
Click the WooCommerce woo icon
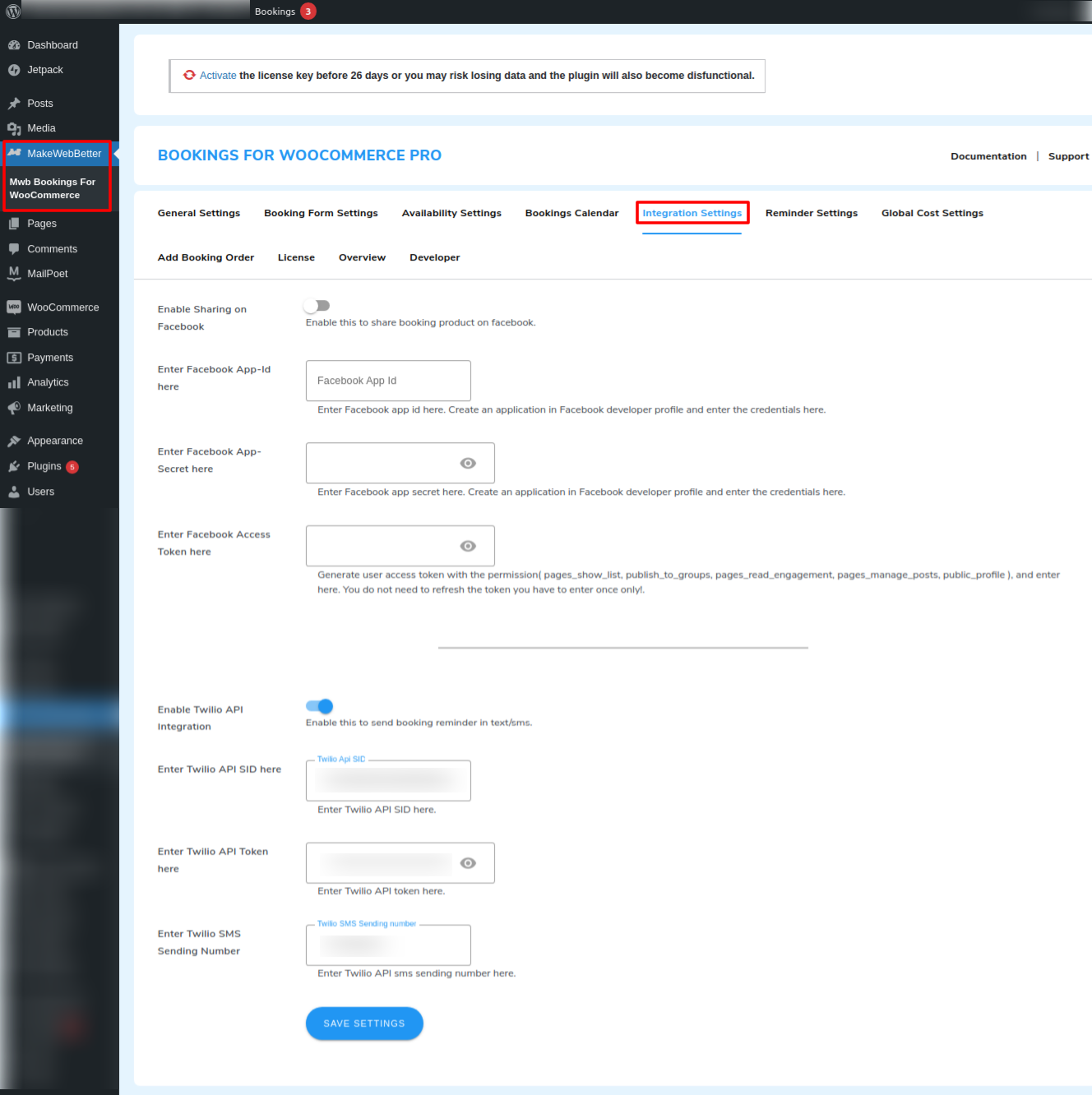tap(14, 307)
